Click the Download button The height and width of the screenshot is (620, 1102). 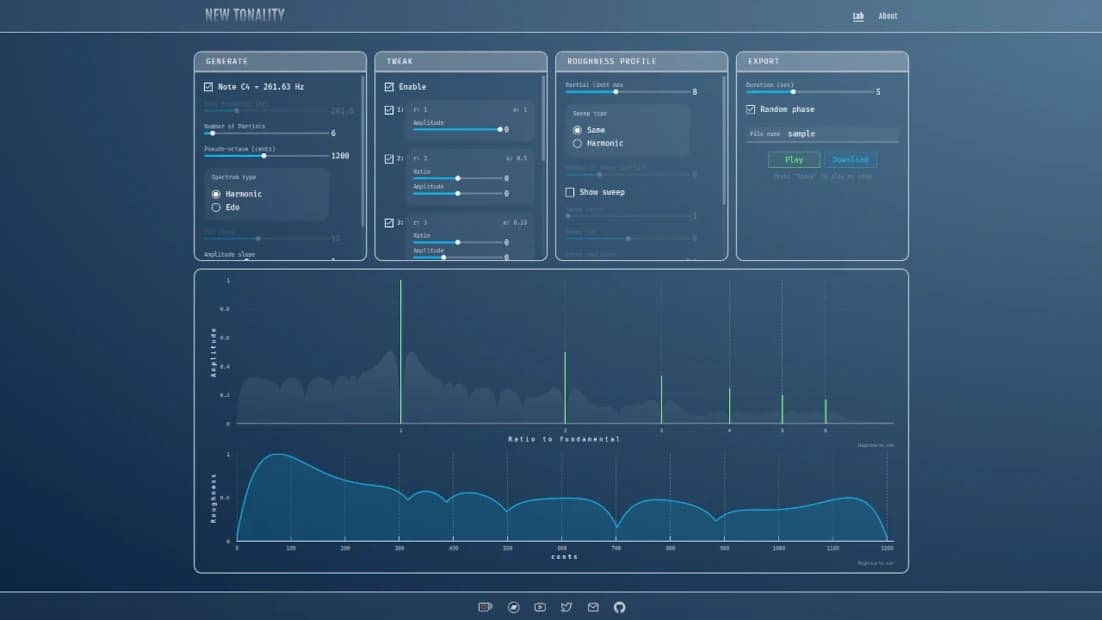[850, 160]
